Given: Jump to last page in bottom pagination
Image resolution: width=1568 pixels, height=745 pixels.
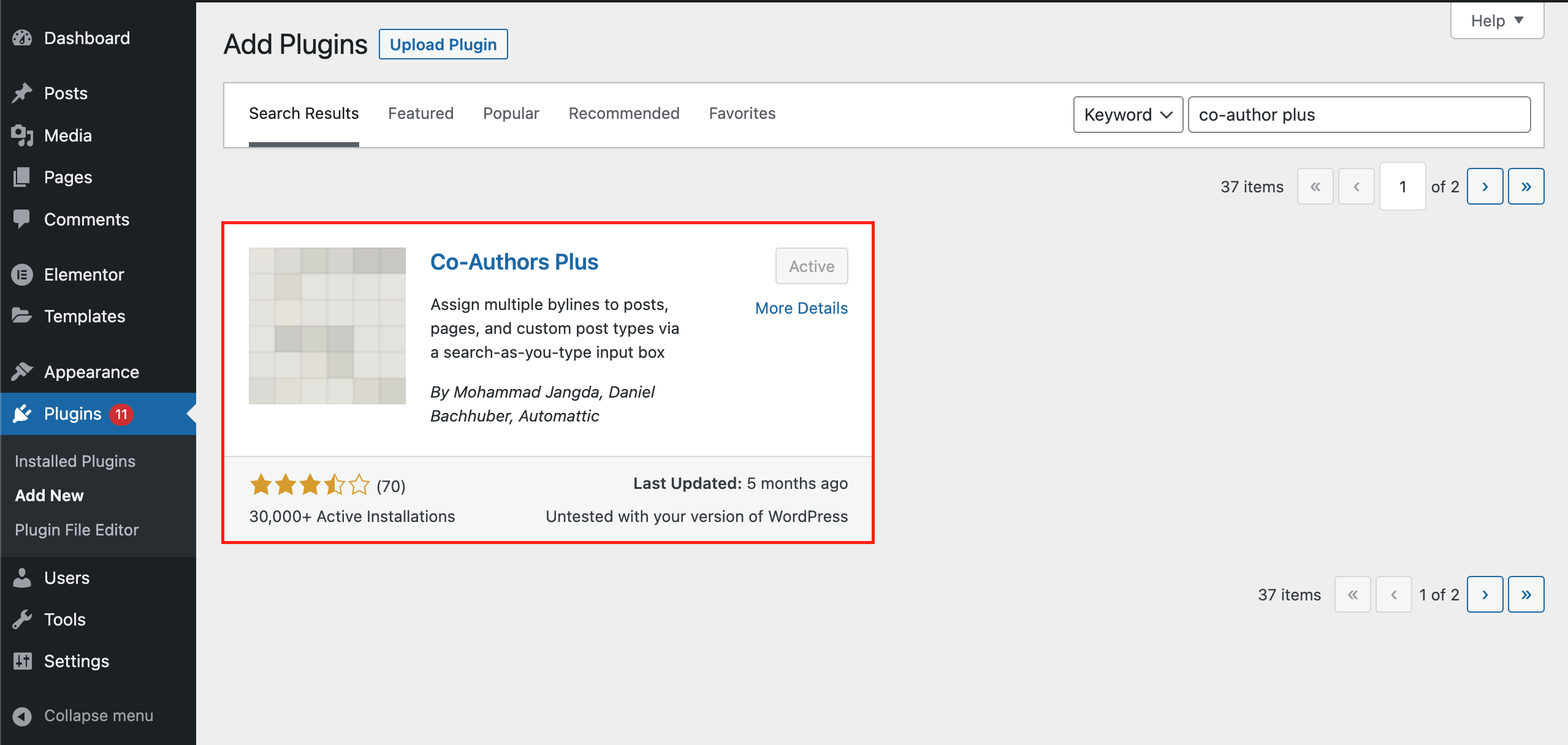Looking at the screenshot, I should (1526, 594).
